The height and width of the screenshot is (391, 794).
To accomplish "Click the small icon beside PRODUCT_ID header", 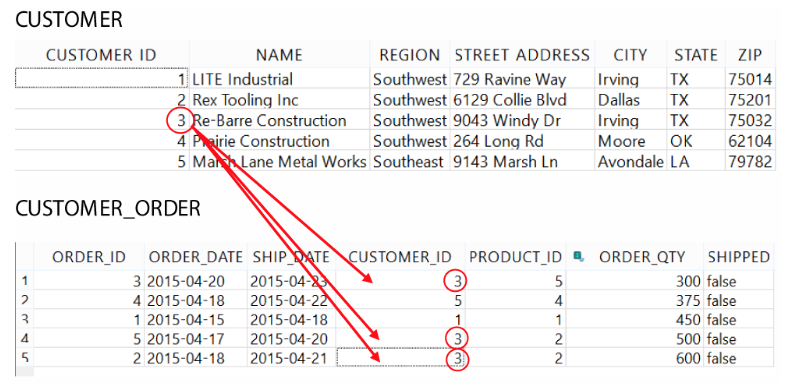I will pyautogui.click(x=578, y=257).
